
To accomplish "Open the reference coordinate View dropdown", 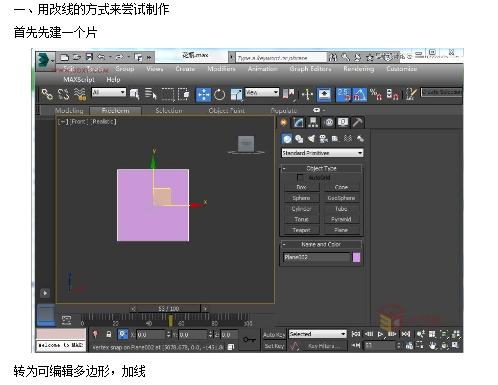I will pos(262,92).
